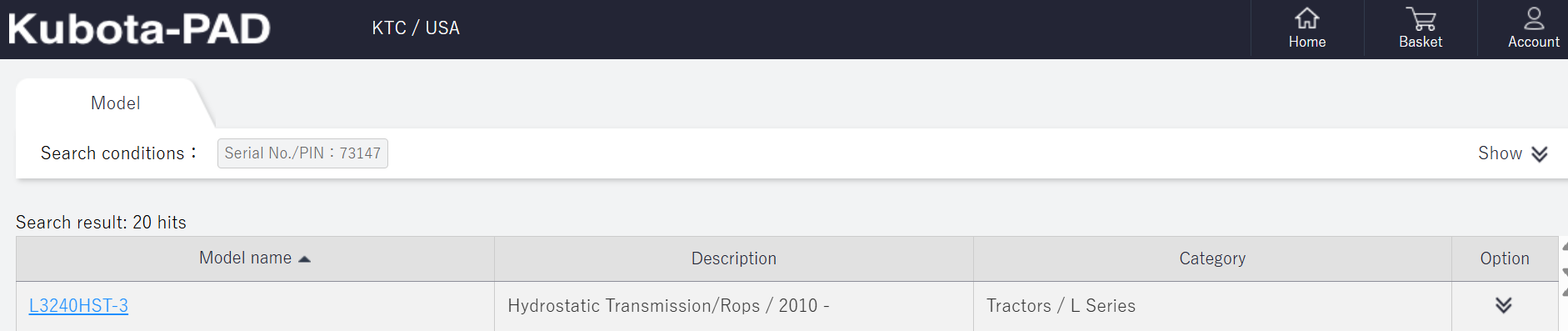Select the Description column header
Viewport: 1568px width, 331px height.
pos(733,258)
